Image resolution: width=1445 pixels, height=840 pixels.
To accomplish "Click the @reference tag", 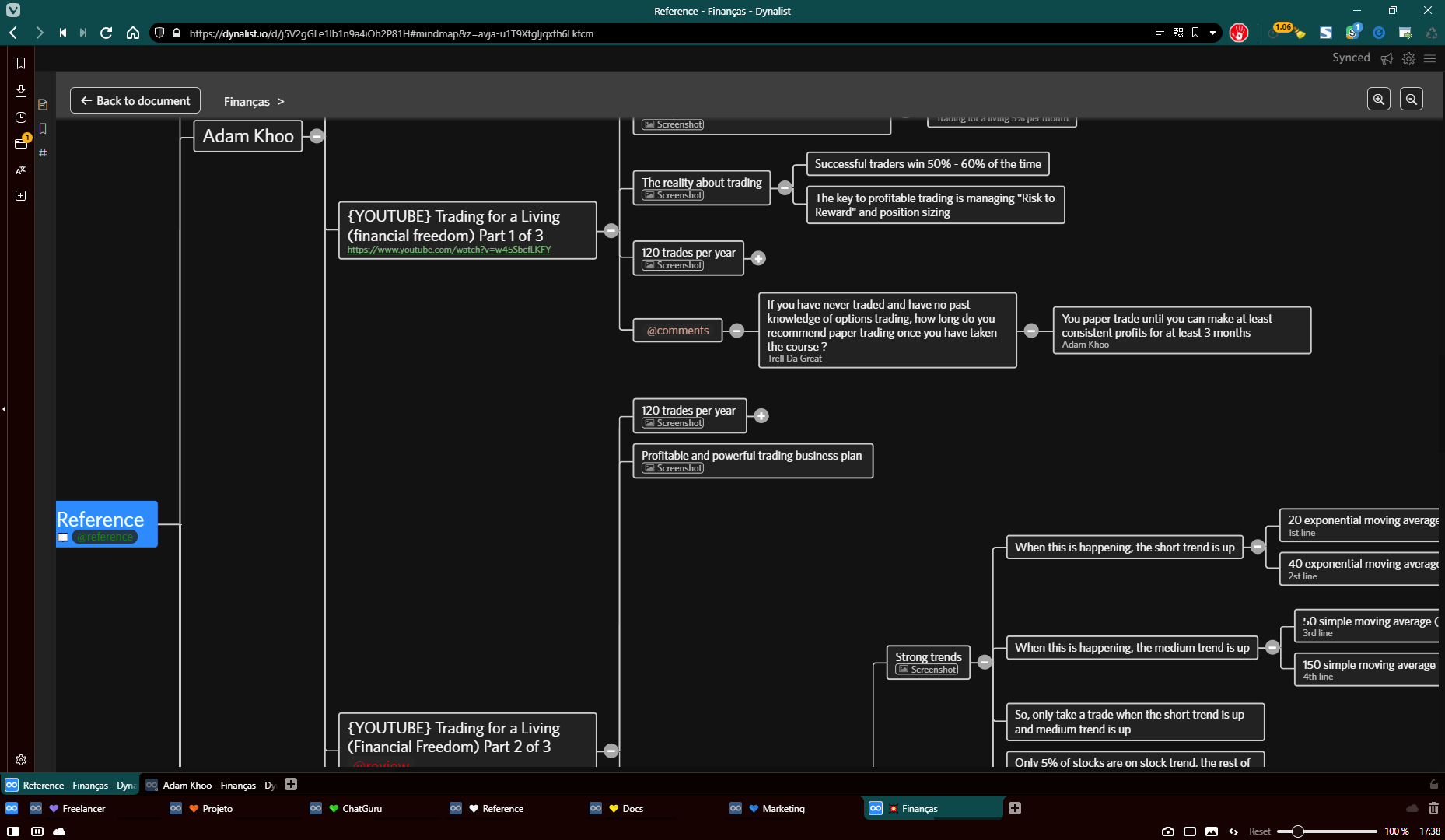I will coord(105,537).
